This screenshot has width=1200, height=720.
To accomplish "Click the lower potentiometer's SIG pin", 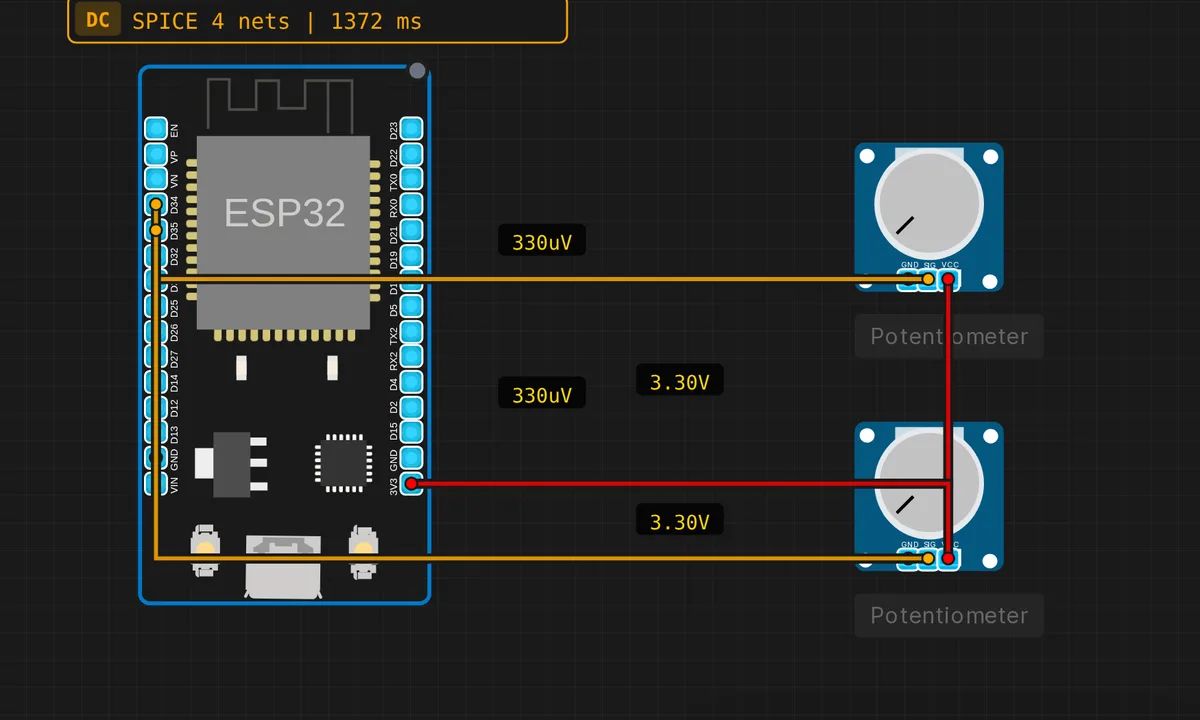I will click(929, 559).
